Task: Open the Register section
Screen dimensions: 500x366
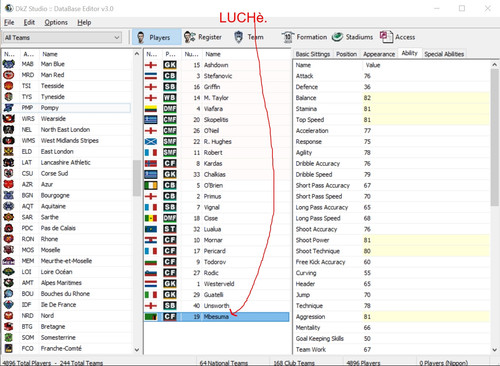Action: pyautogui.click(x=202, y=37)
